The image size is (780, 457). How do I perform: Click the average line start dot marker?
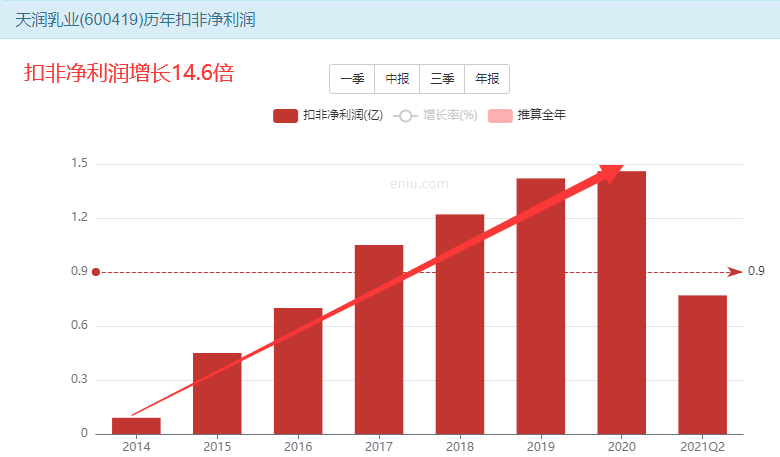(96, 272)
